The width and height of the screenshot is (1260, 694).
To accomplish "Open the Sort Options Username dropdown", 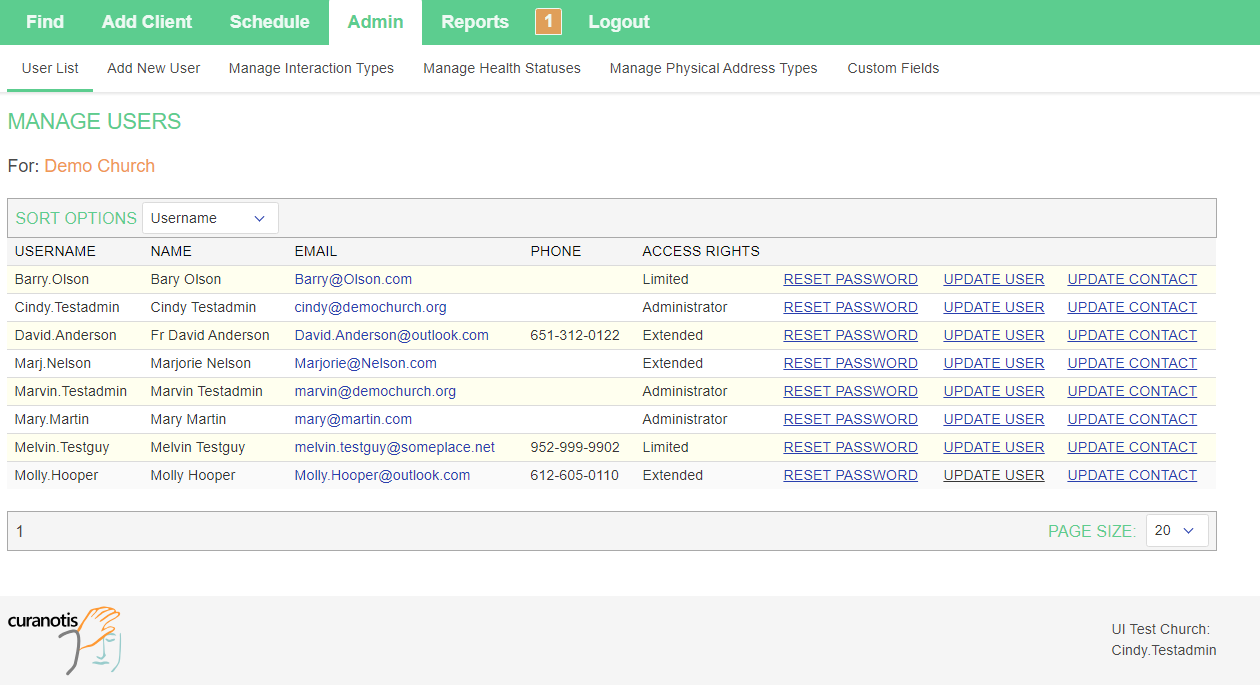I will 210,218.
